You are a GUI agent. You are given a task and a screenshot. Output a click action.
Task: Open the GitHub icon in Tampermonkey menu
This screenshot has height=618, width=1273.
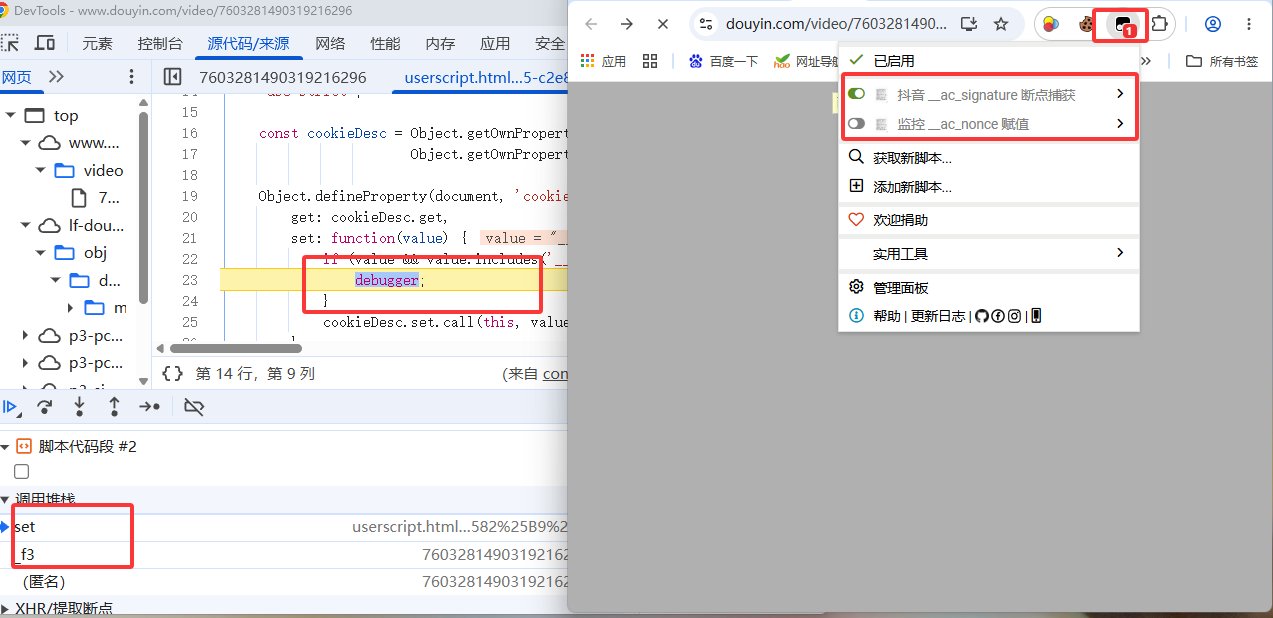[981, 316]
